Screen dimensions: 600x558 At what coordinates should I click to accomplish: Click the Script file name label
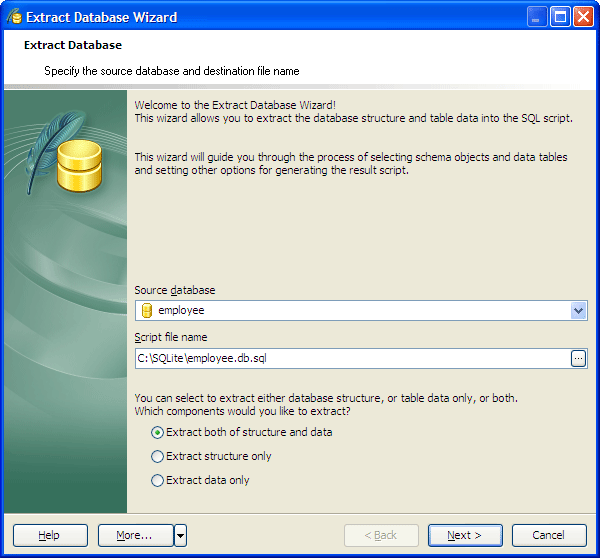pos(171,337)
